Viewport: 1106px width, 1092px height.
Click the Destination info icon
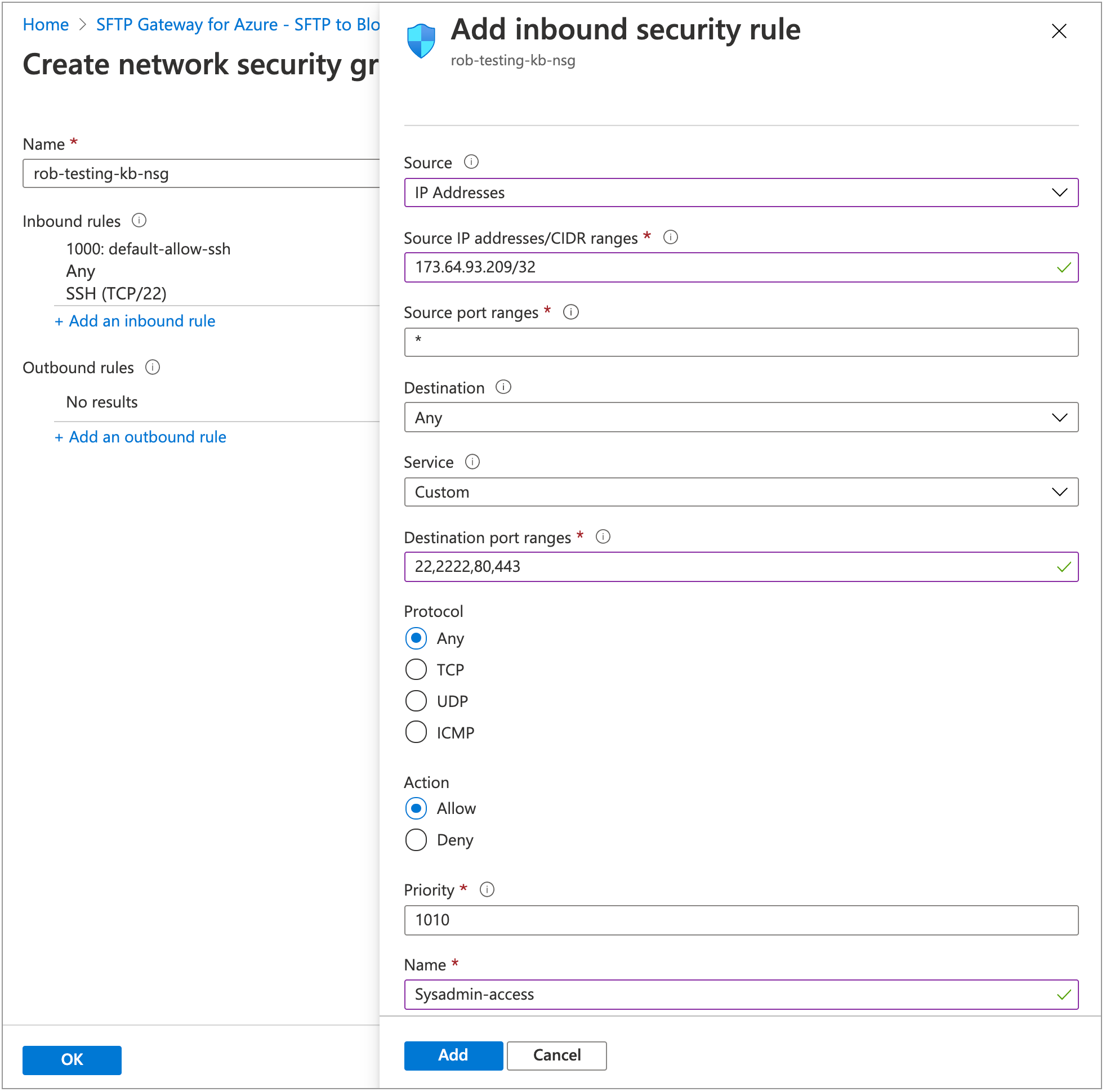(x=504, y=387)
